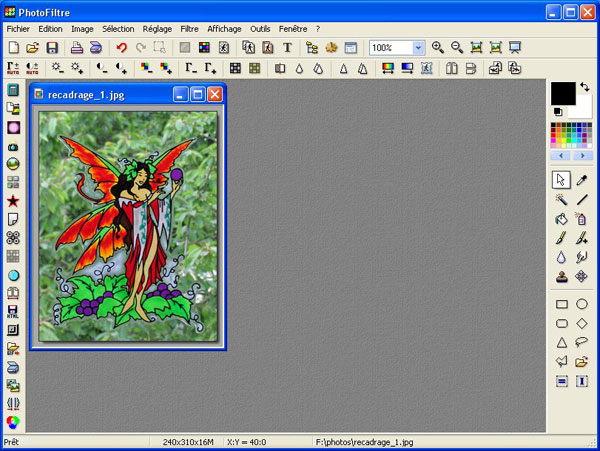Click the color wheel icon at sidebar bottom
Screen dimensions: 600x451
[13, 422]
